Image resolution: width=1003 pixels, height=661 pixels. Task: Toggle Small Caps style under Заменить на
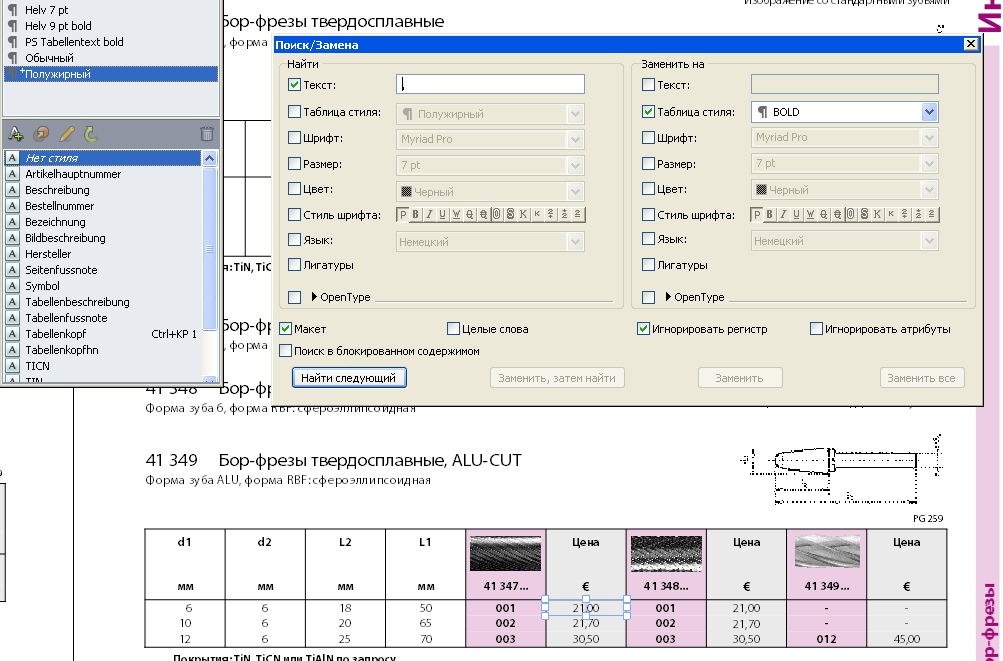[891, 215]
